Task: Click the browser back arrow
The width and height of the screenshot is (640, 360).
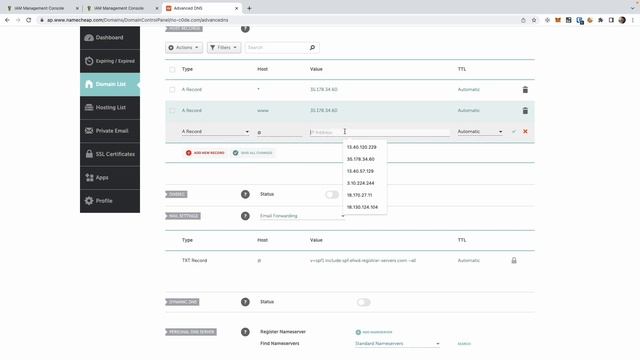Action: coord(7,20)
